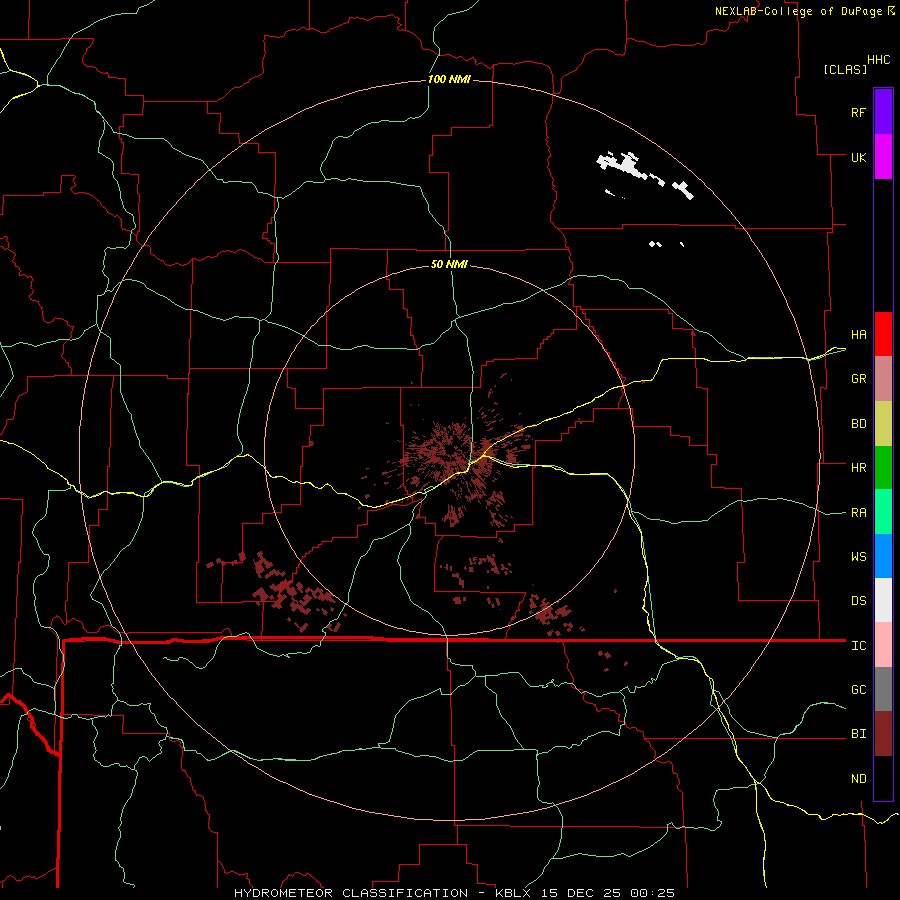Select the GC gray legend swatch
The height and width of the screenshot is (900, 900).
tap(883, 689)
